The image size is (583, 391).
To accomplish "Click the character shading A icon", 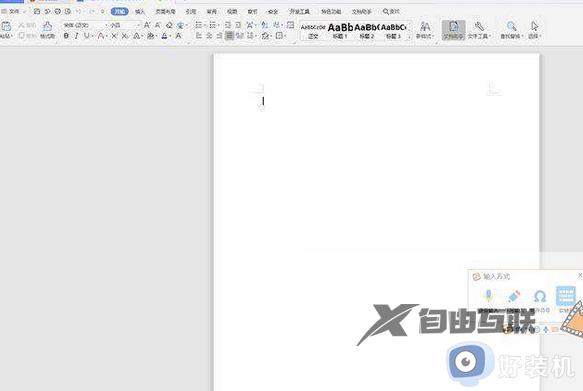I will (x=178, y=36).
